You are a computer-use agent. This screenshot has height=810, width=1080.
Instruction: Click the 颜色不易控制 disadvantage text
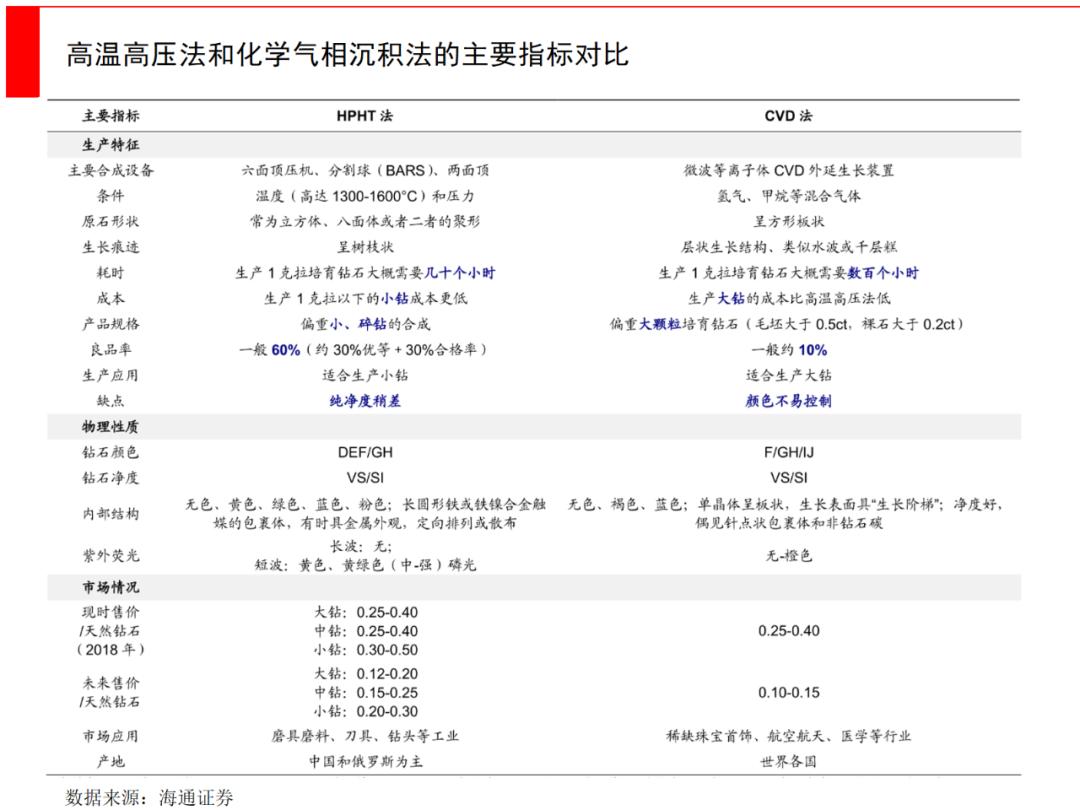[x=788, y=401]
